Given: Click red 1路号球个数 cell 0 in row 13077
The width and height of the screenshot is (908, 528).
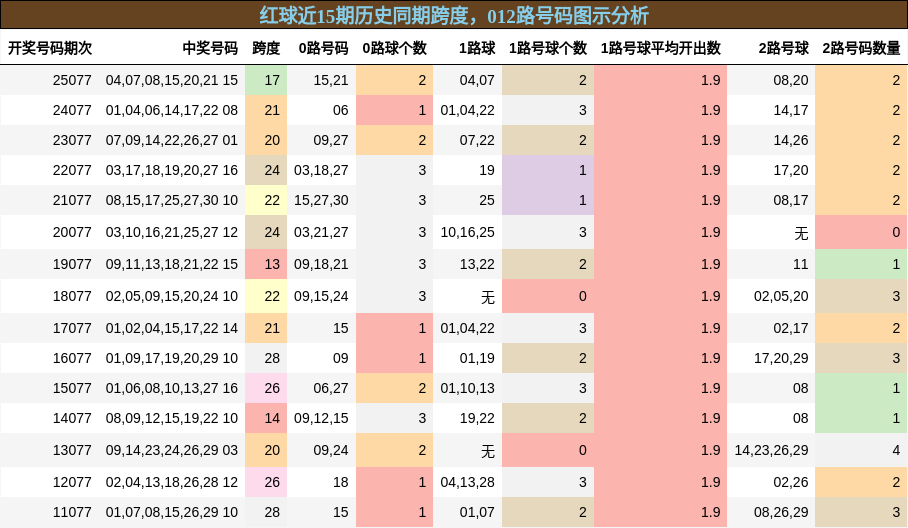Looking at the screenshot, I should tap(548, 450).
